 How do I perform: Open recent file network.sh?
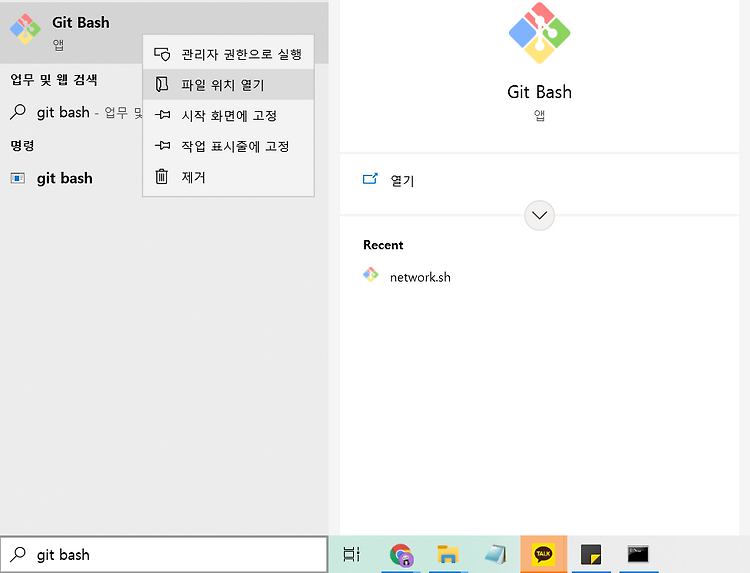click(420, 277)
